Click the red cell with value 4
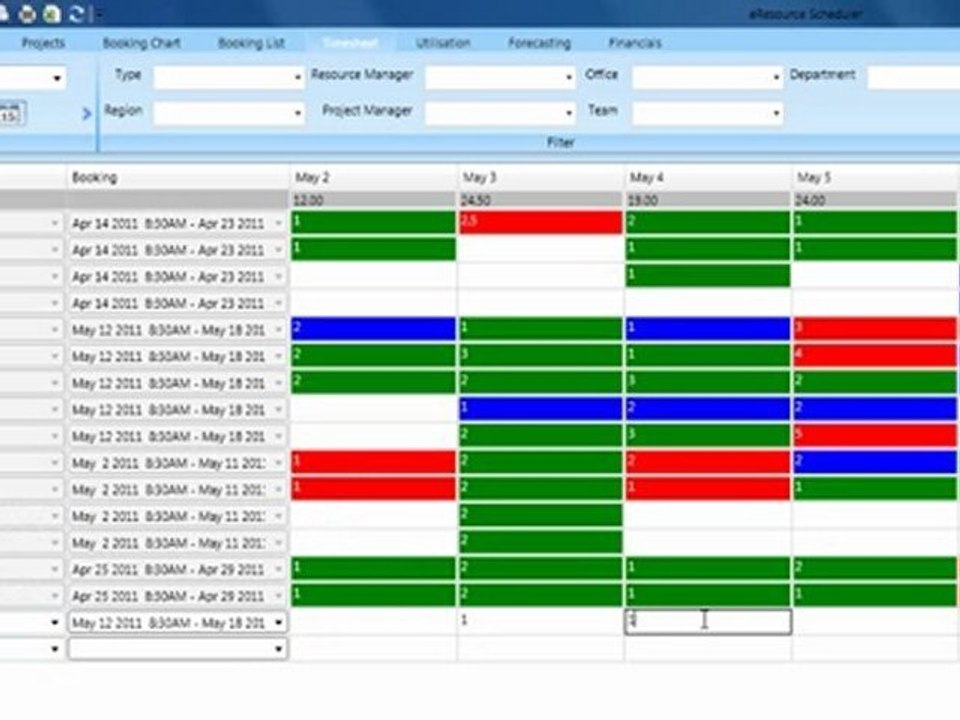 [x=875, y=355]
